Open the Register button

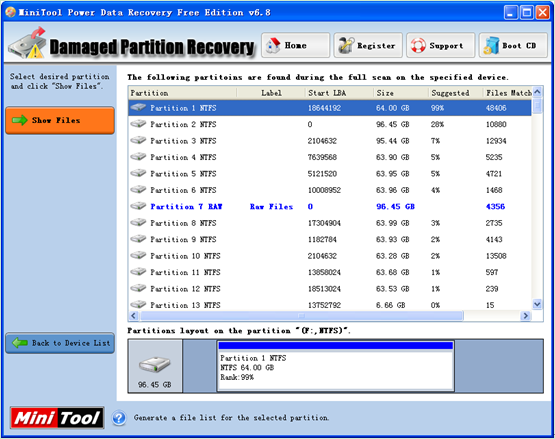point(368,45)
